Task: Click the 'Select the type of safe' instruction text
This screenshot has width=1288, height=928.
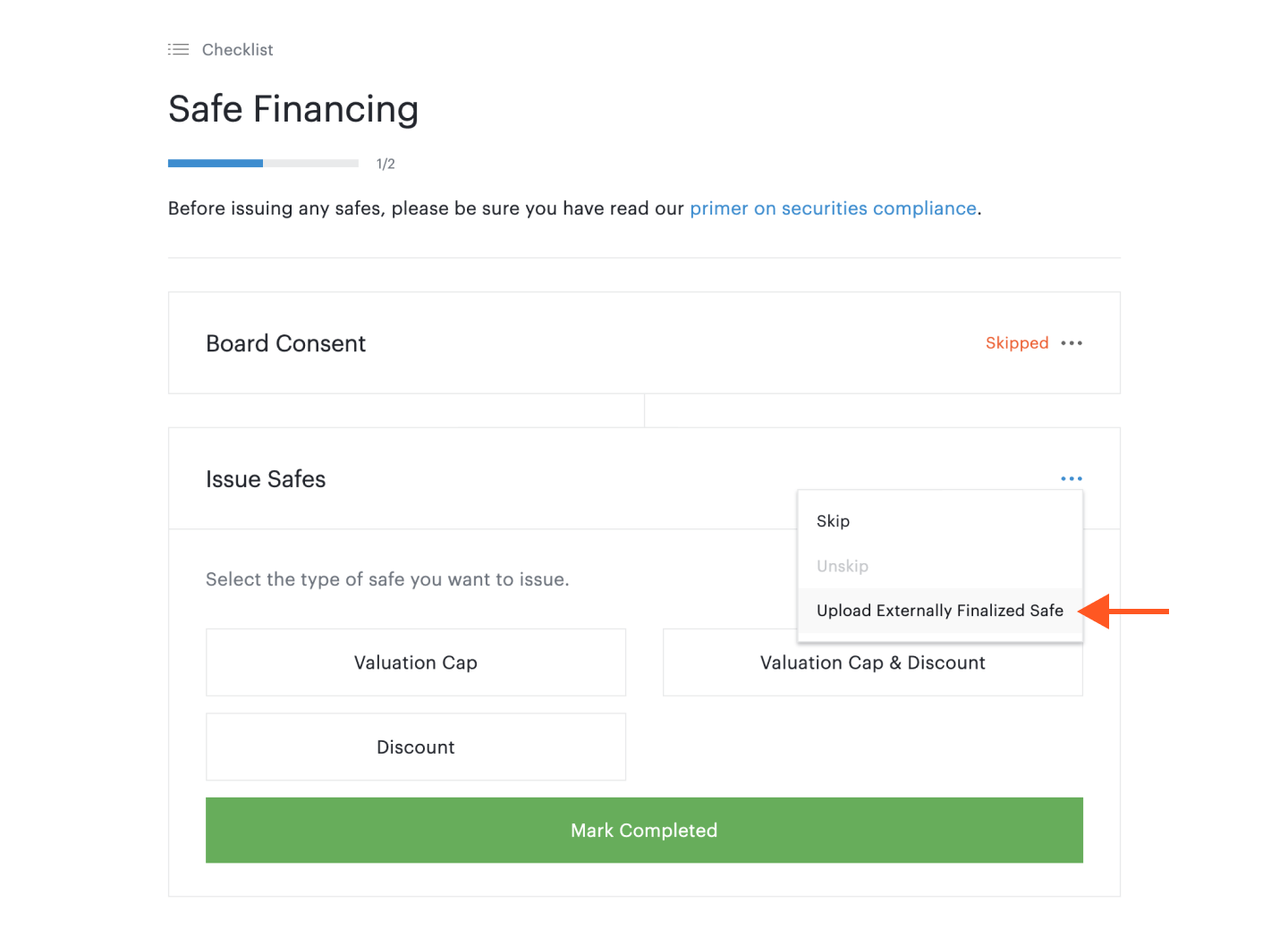Action: pyautogui.click(x=387, y=579)
